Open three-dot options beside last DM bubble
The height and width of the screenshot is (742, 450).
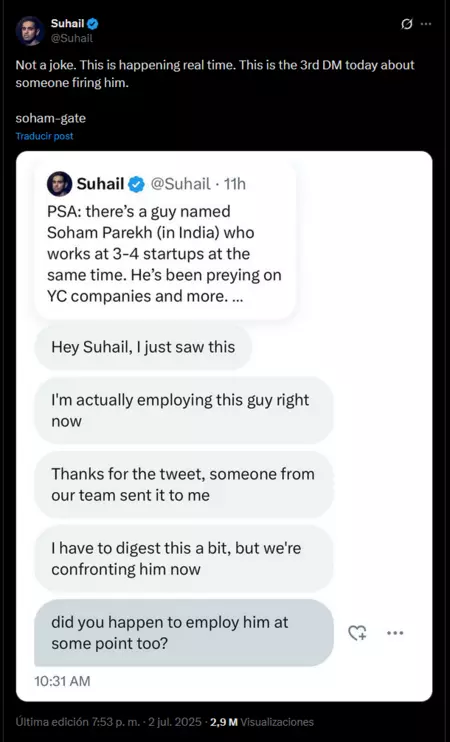tap(395, 633)
